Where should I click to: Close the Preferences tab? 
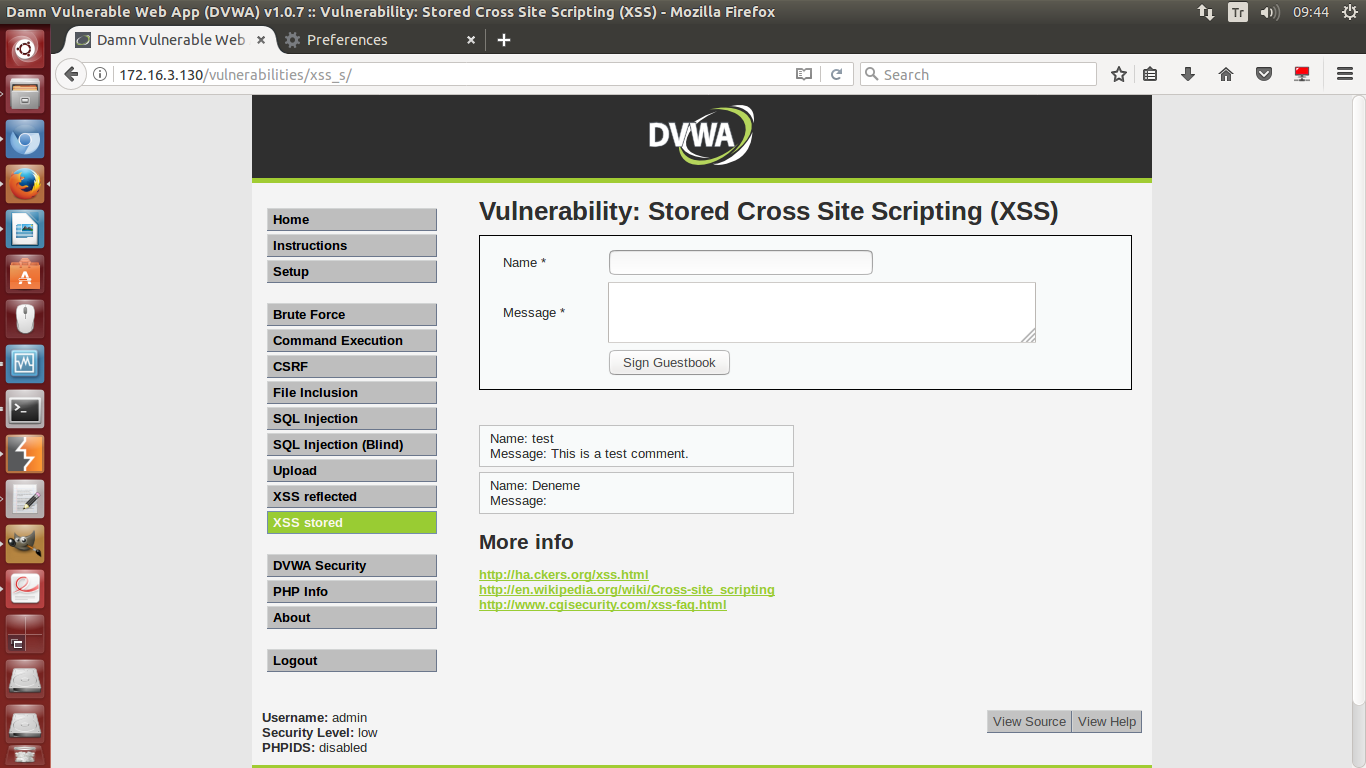[x=472, y=40]
